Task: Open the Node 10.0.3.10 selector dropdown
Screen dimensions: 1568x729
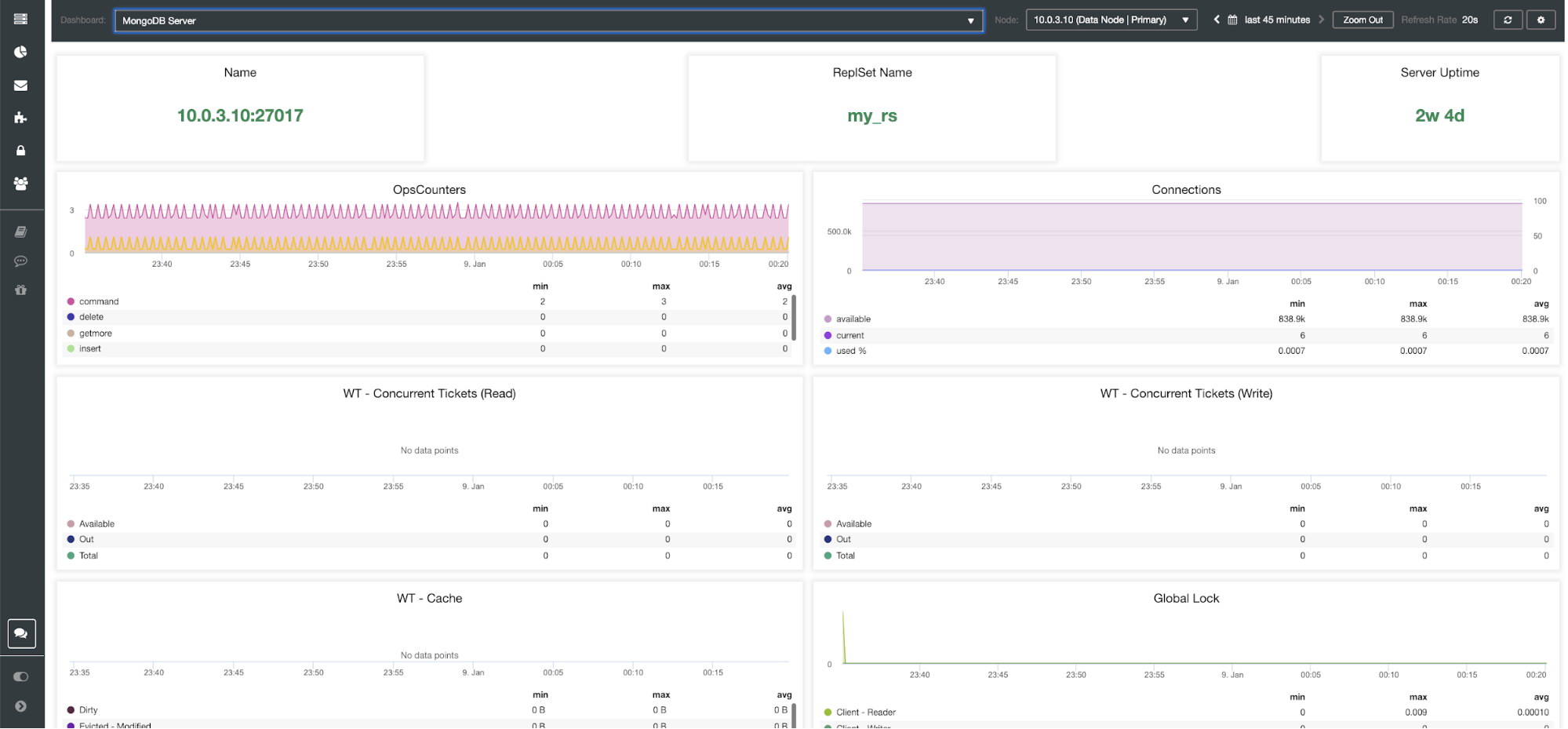Action: coord(1111,20)
